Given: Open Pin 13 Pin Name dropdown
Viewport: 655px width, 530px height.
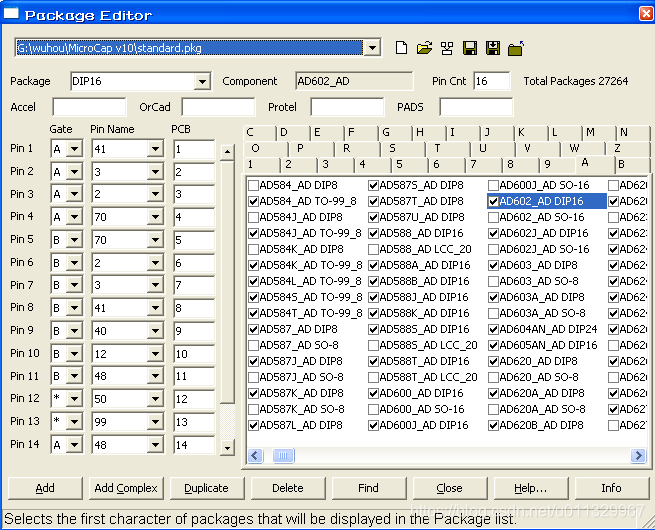Looking at the screenshot, I should 155,422.
